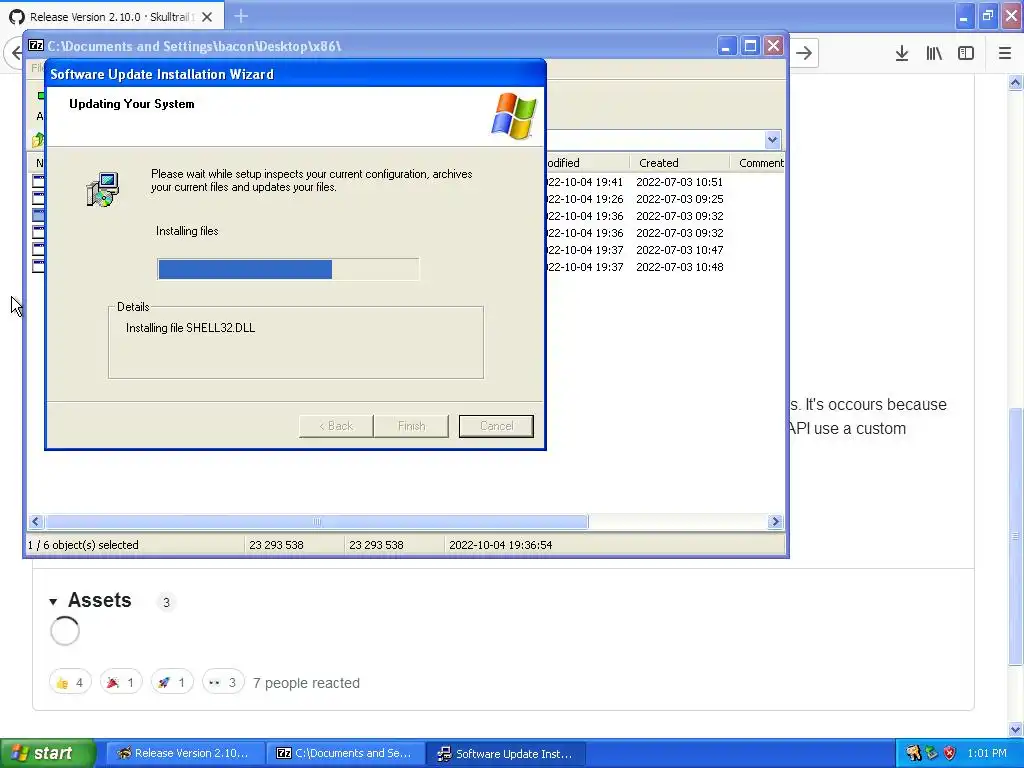The height and width of the screenshot is (768, 1024).
Task: Open the Firefox downloads panel icon
Action: tap(901, 53)
